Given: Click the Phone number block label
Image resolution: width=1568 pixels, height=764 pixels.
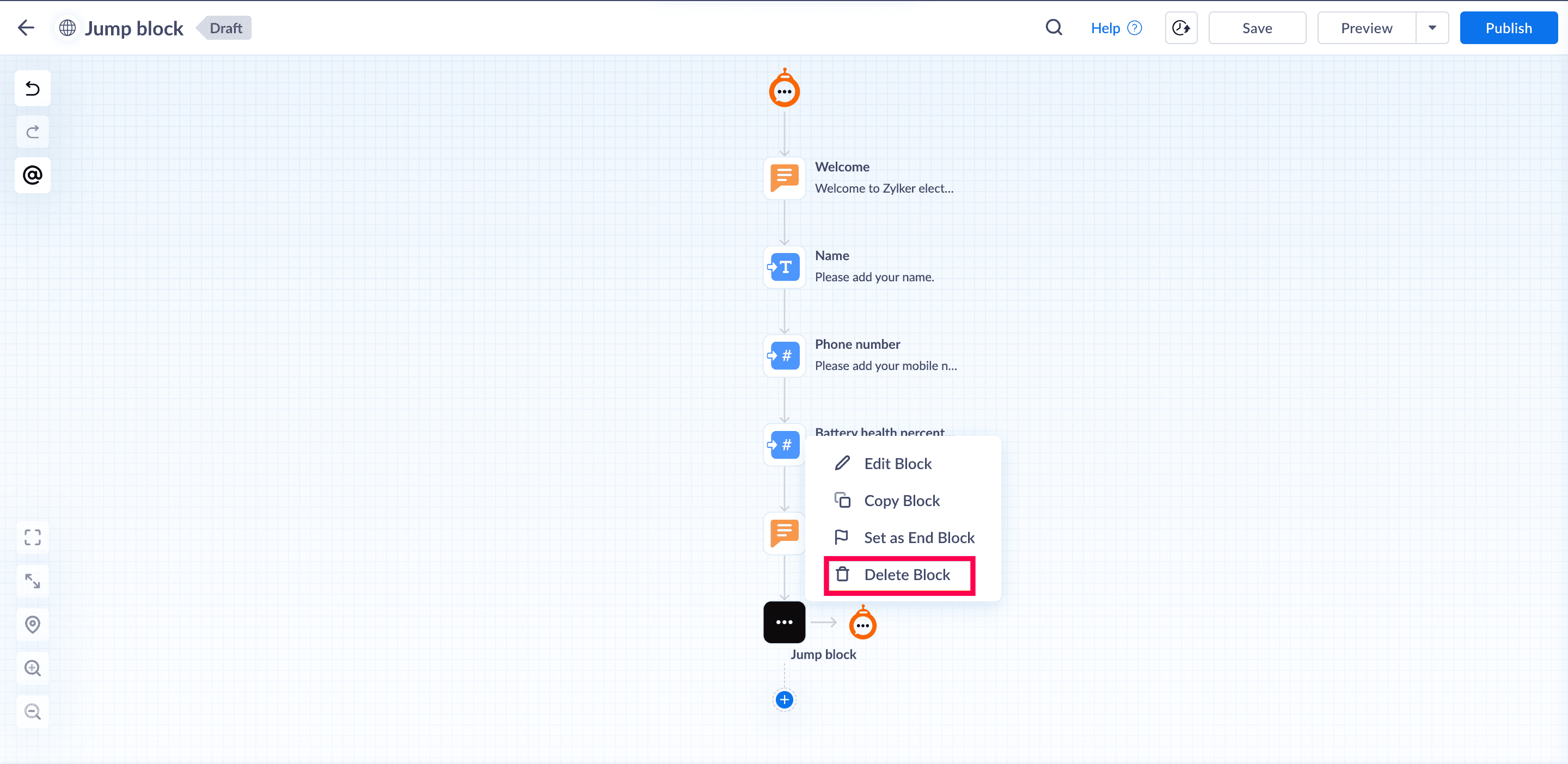Looking at the screenshot, I should [857, 344].
